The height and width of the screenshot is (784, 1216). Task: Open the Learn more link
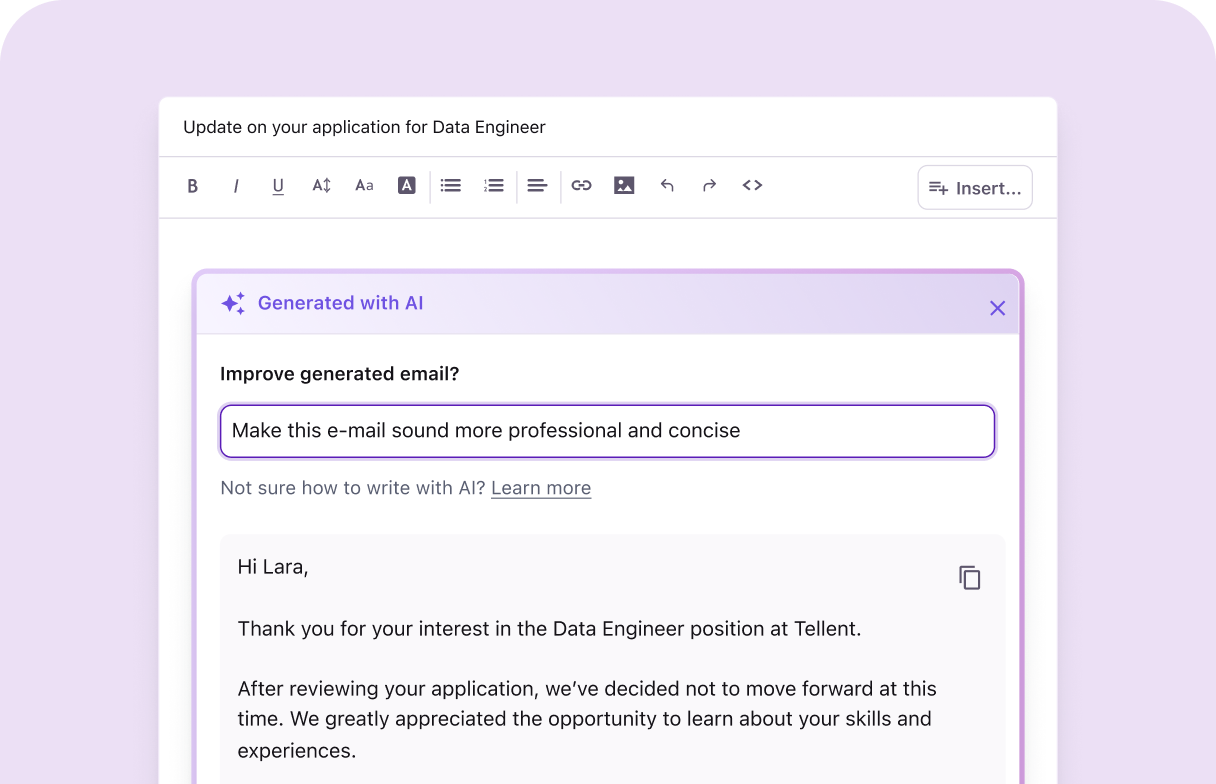(x=540, y=488)
